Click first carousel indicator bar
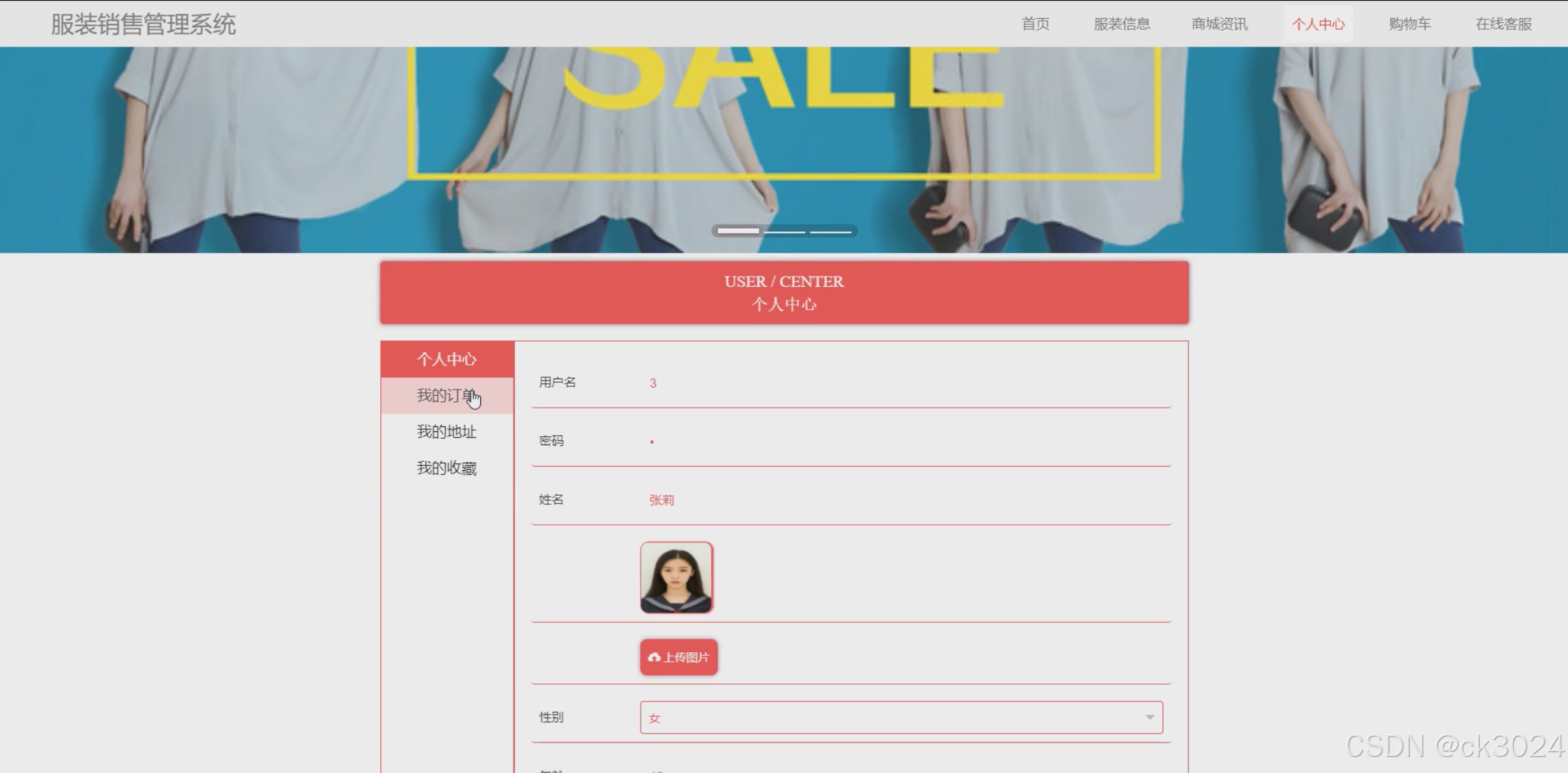Image resolution: width=1568 pixels, height=773 pixels. click(x=738, y=231)
